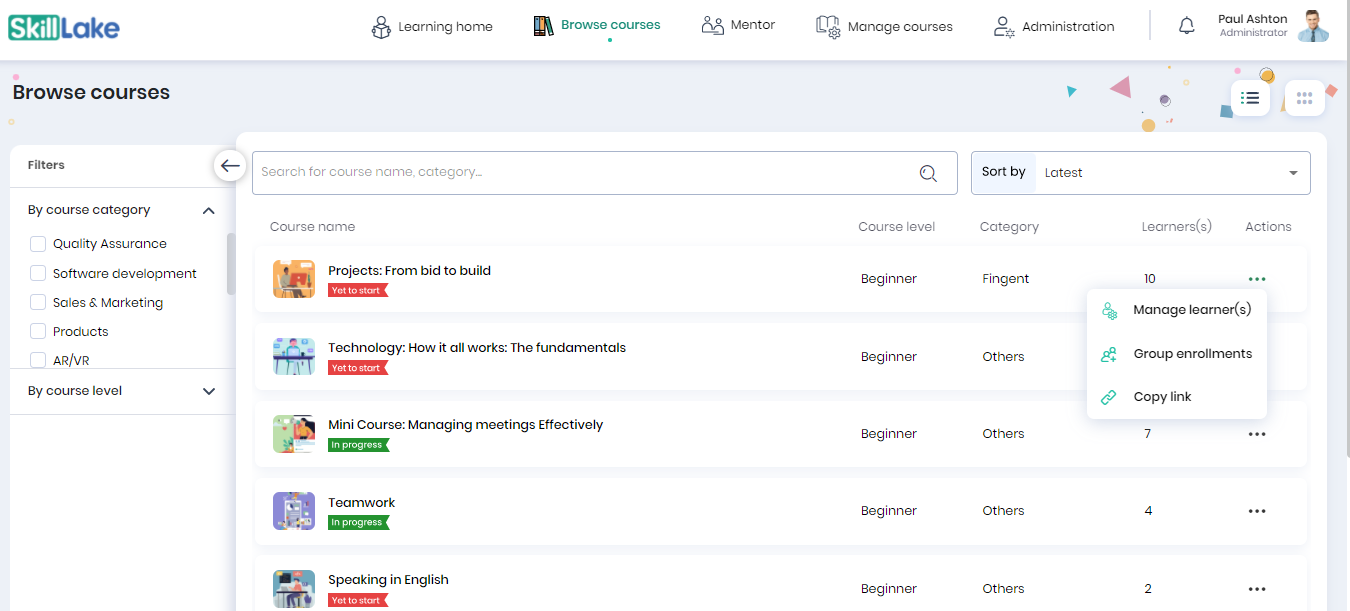Viewport: 1350px width, 611px height.
Task: Click the Fingent category cell
Action: click(x=1006, y=279)
